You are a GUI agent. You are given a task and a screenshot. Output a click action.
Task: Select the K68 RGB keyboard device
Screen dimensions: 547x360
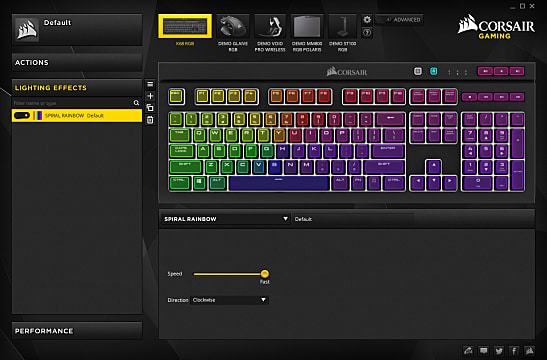(185, 26)
